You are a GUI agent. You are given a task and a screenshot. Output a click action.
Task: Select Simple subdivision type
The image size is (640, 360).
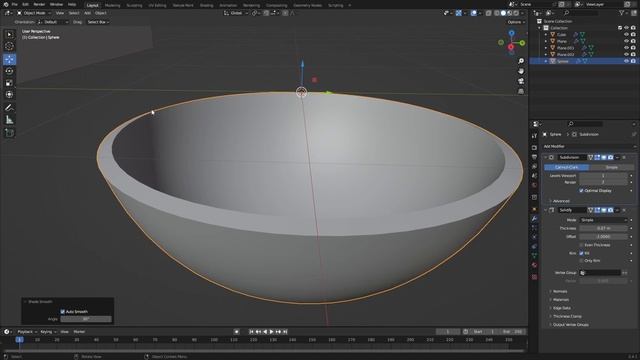[x=611, y=167]
